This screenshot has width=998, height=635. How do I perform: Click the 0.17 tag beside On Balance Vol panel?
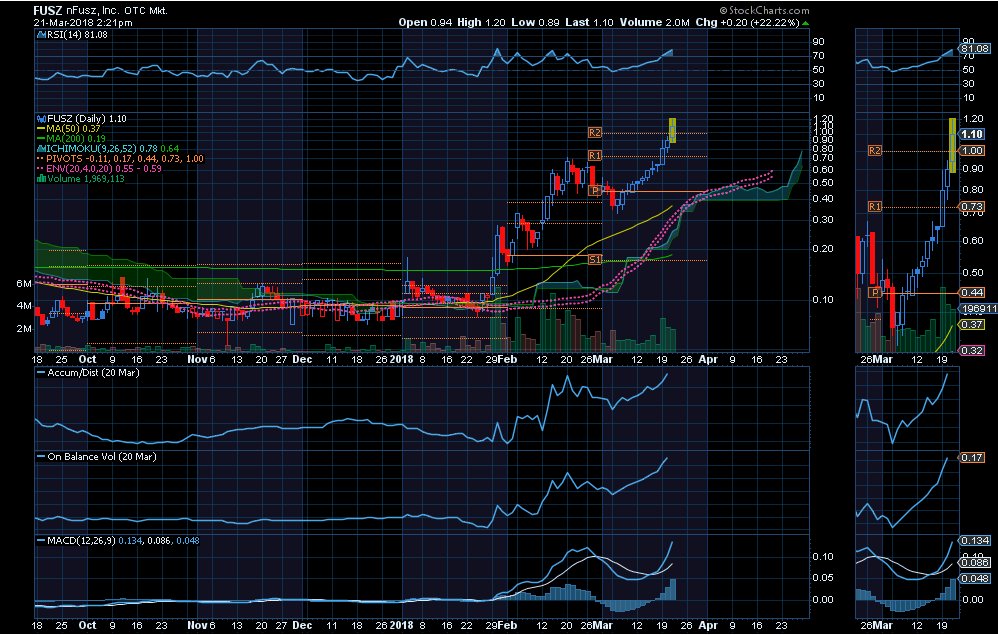pyautogui.click(x=973, y=457)
